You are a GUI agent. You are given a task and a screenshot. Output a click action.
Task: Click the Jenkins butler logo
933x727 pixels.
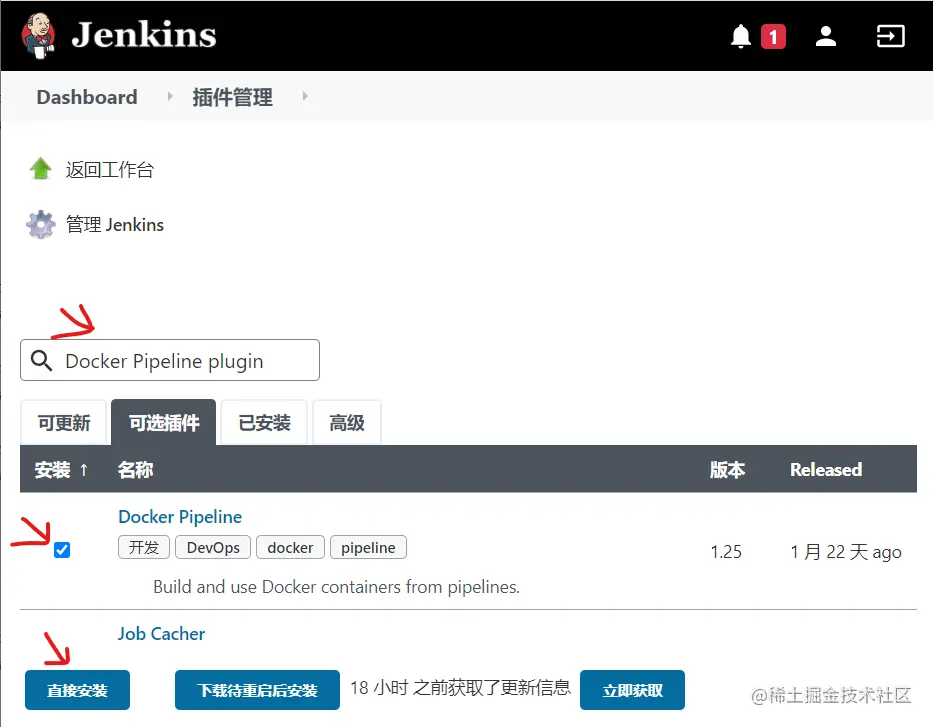pyautogui.click(x=39, y=36)
